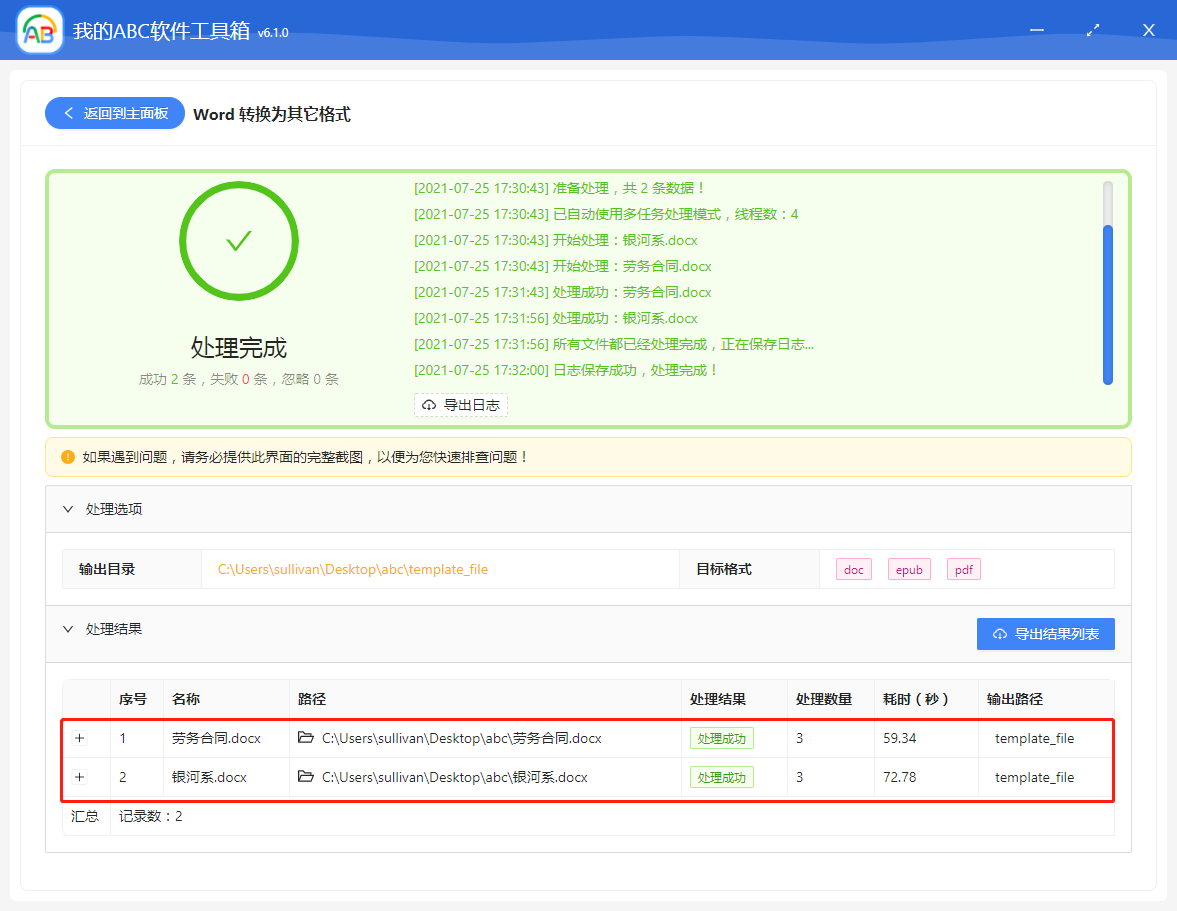Click the warning icon in the yellow banner

[67, 455]
